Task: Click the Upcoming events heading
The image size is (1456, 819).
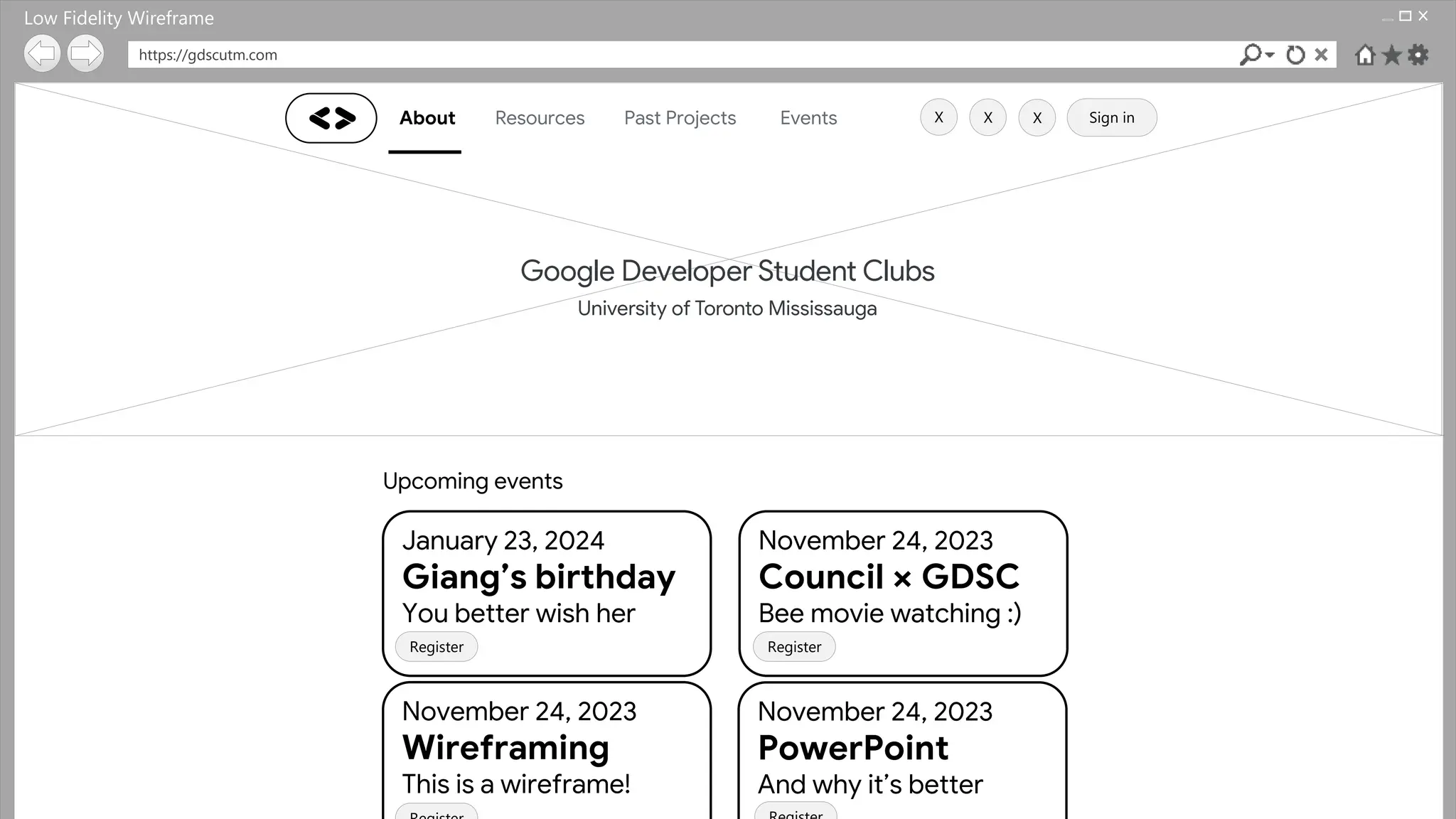Action: [x=473, y=481]
